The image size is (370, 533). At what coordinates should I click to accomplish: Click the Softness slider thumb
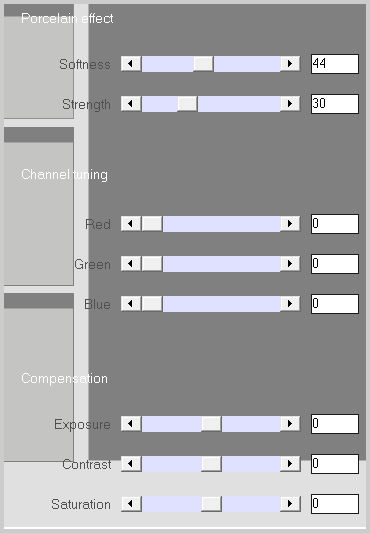(203, 64)
